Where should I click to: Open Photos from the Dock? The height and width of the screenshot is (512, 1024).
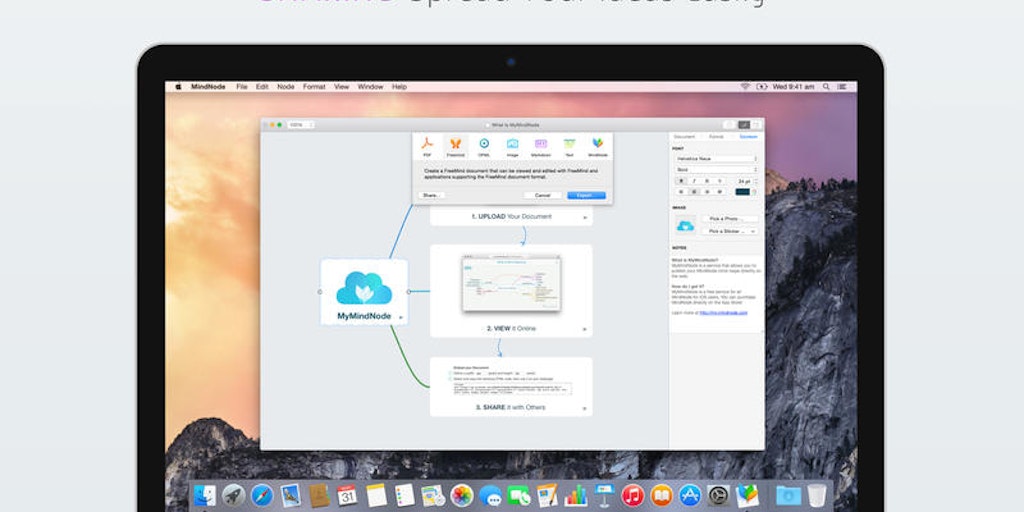[x=462, y=496]
